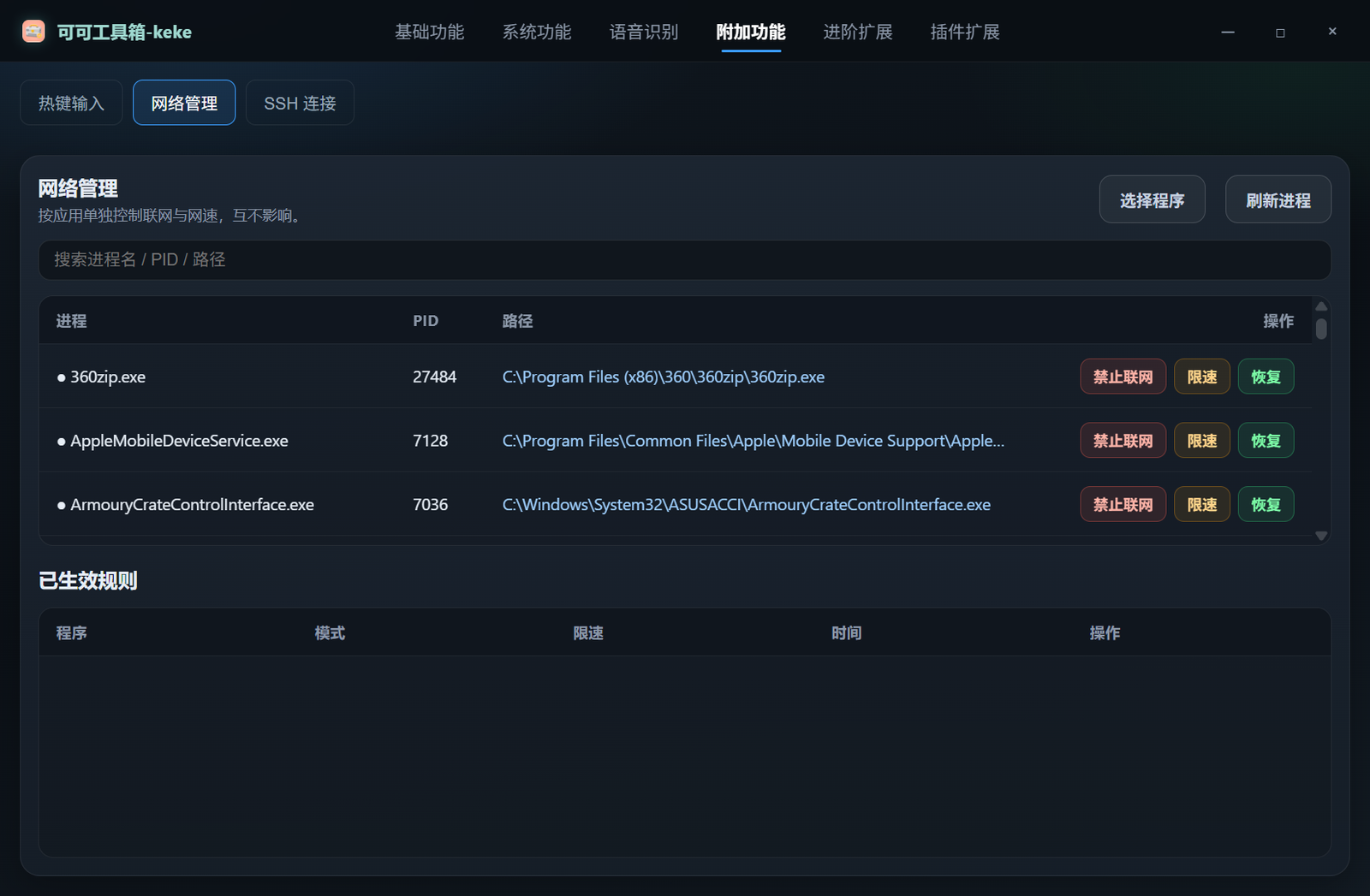Block ArmouryCrateControlInterface.exe with 禁止联网

[x=1123, y=505]
